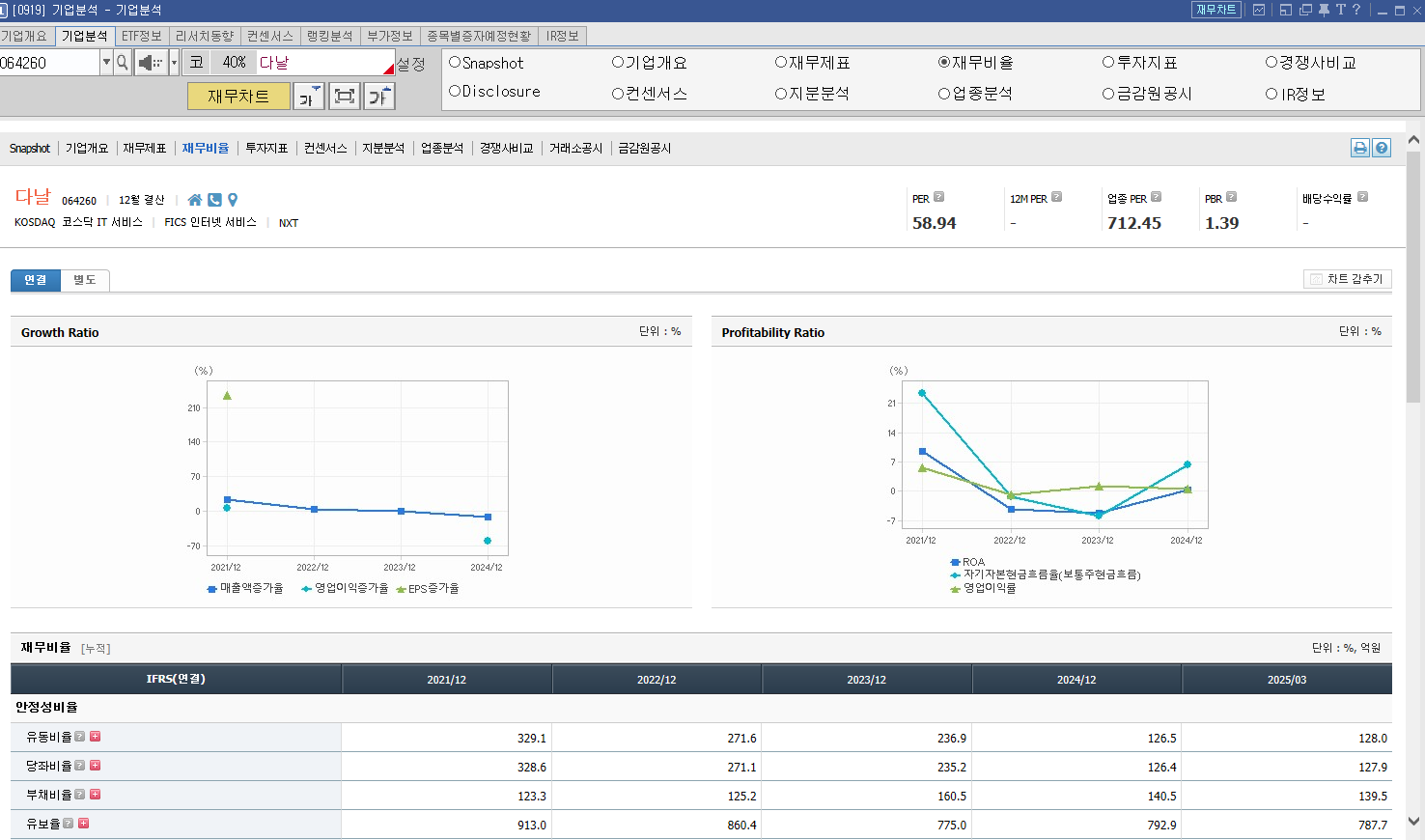The height and width of the screenshot is (840, 1425).
Task: Click the fit-to-screen frame icon
Action: pos(345,96)
